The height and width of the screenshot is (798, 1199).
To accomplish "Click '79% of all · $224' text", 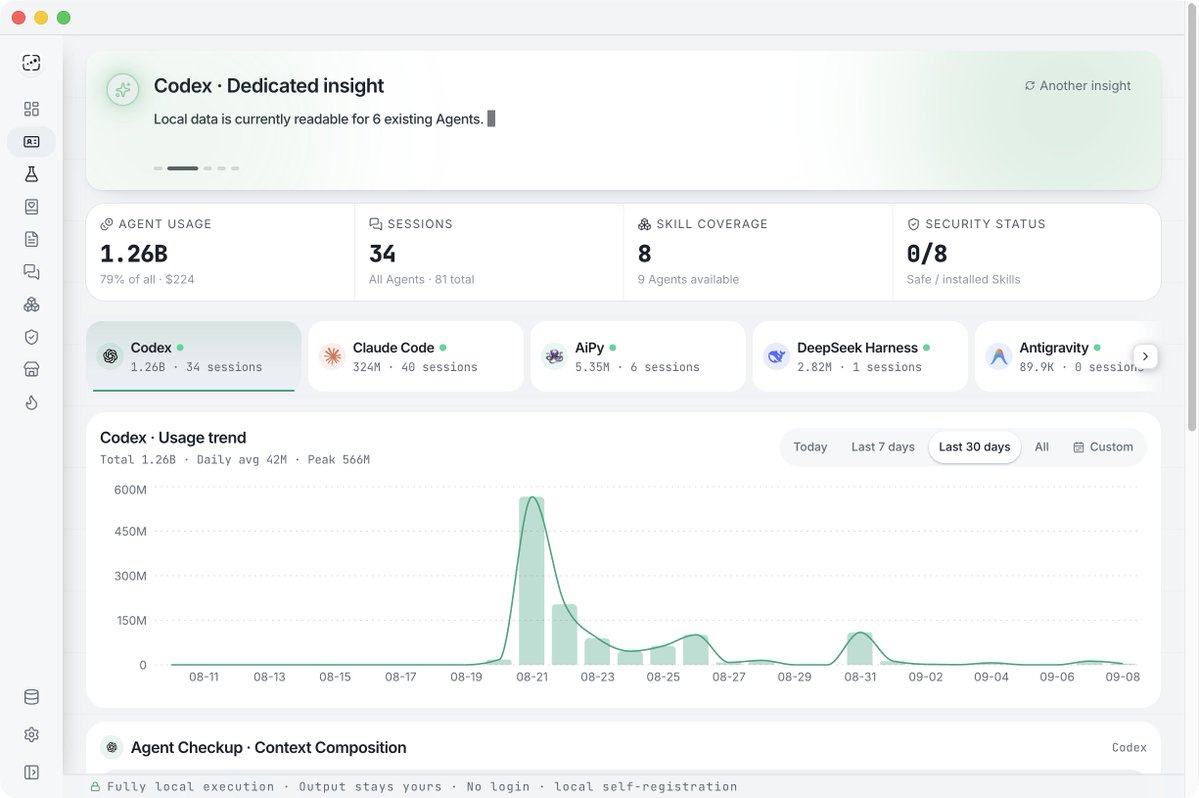I will [x=147, y=280].
